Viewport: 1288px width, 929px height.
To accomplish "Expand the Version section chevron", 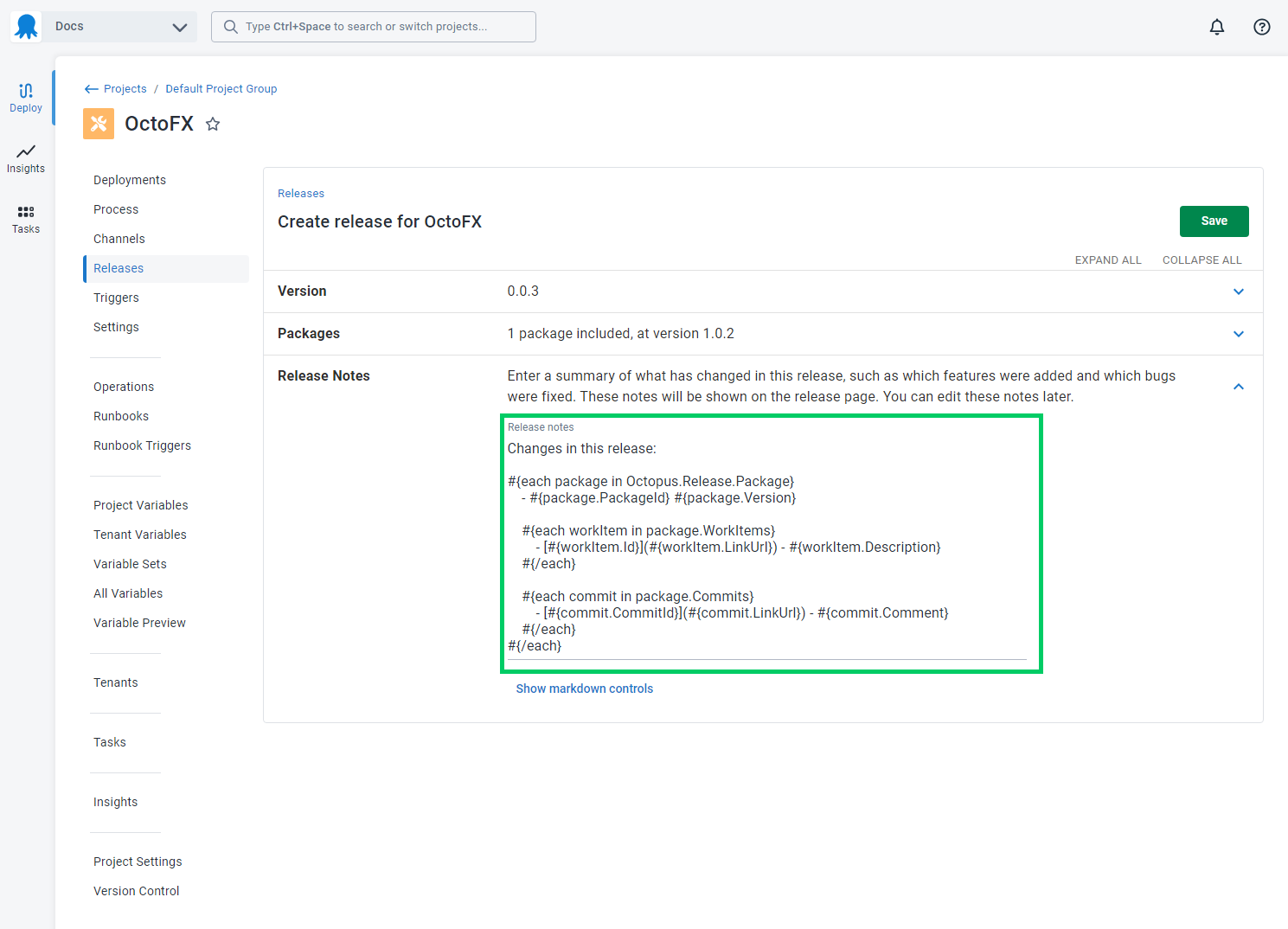I will coord(1239,292).
